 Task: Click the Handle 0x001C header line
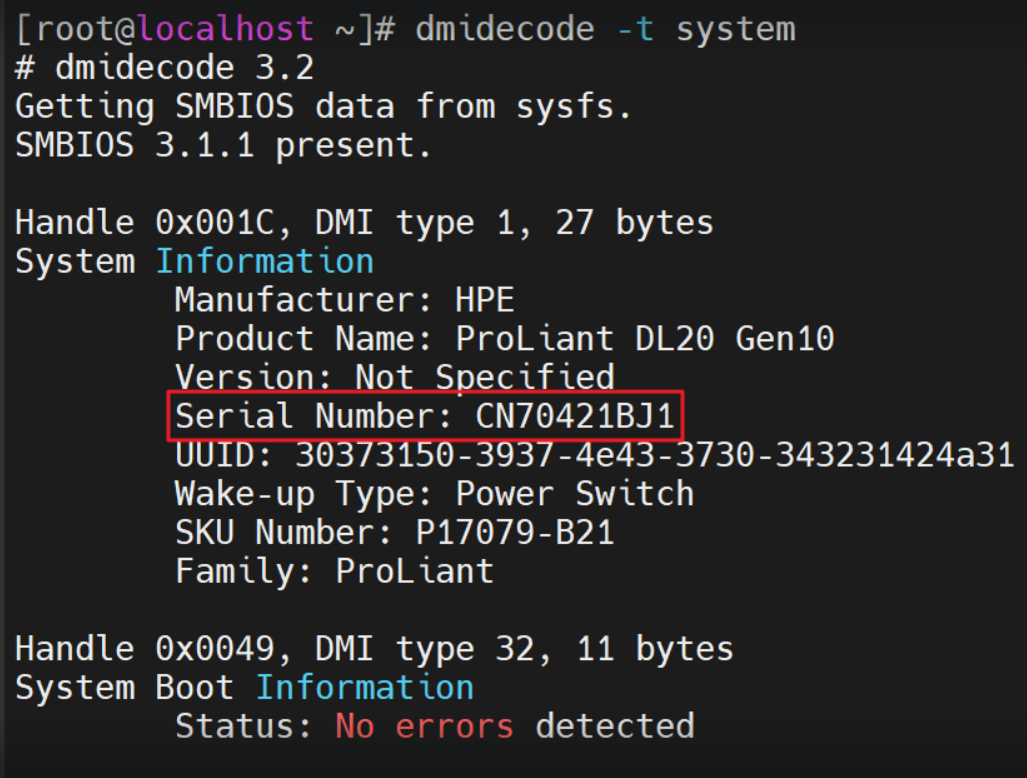(x=364, y=223)
